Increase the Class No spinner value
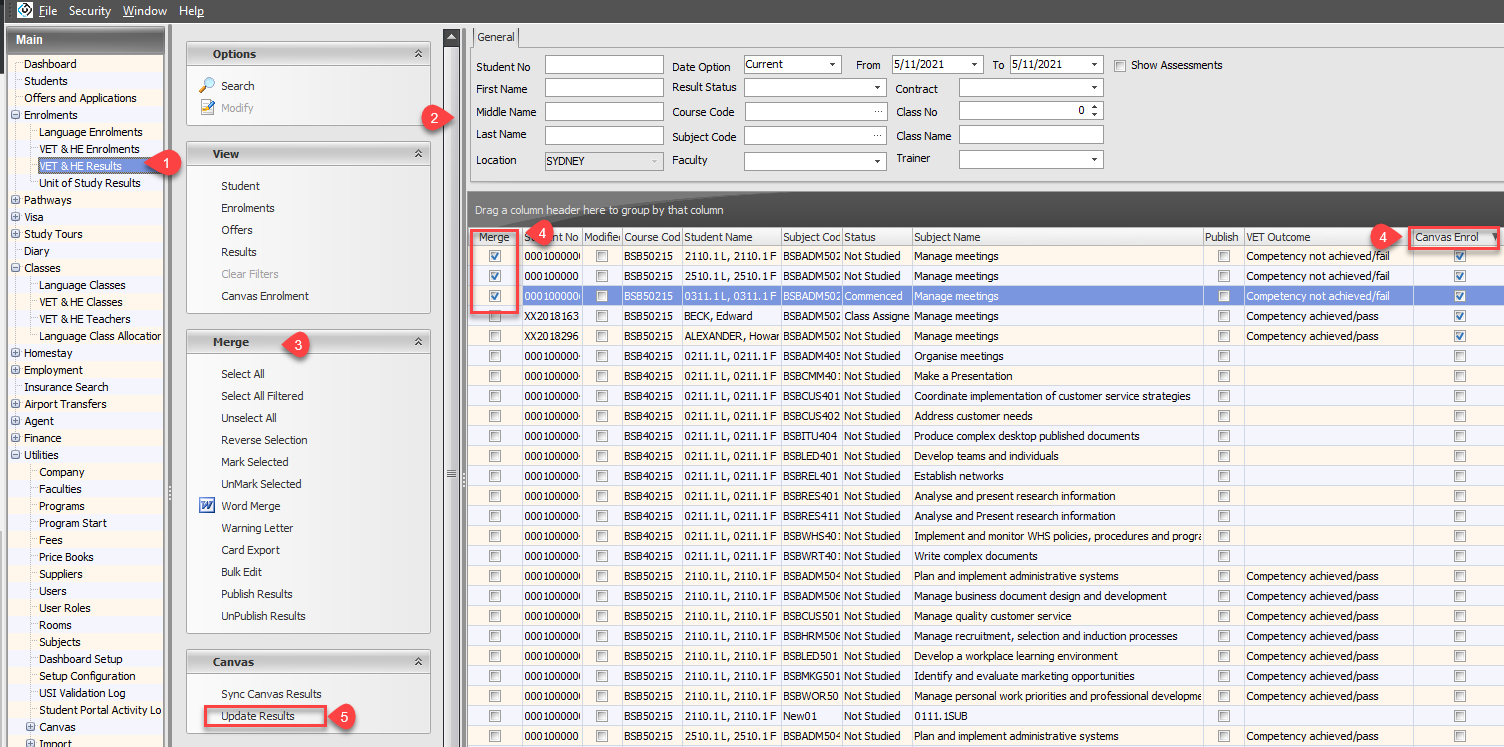 tap(1096, 107)
